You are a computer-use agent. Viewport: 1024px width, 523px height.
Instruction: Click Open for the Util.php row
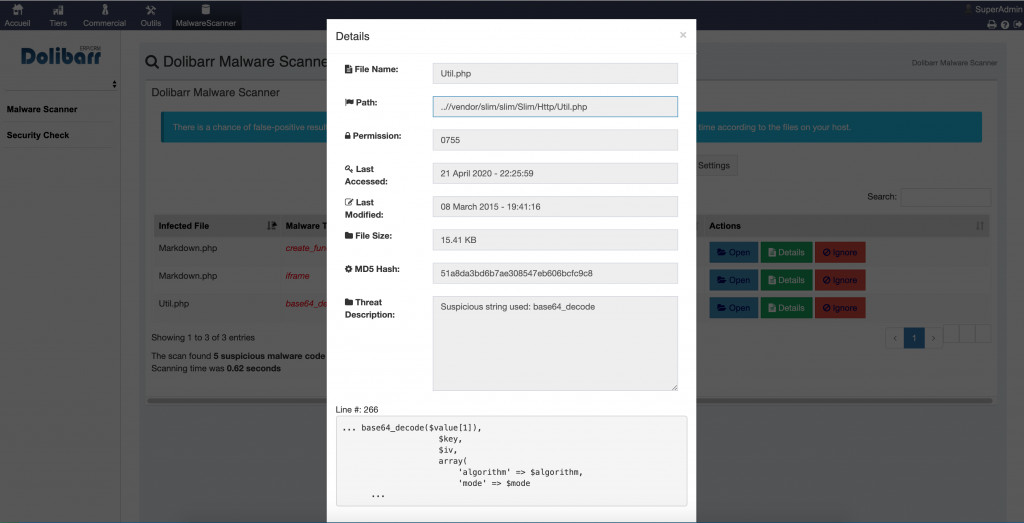[734, 308]
